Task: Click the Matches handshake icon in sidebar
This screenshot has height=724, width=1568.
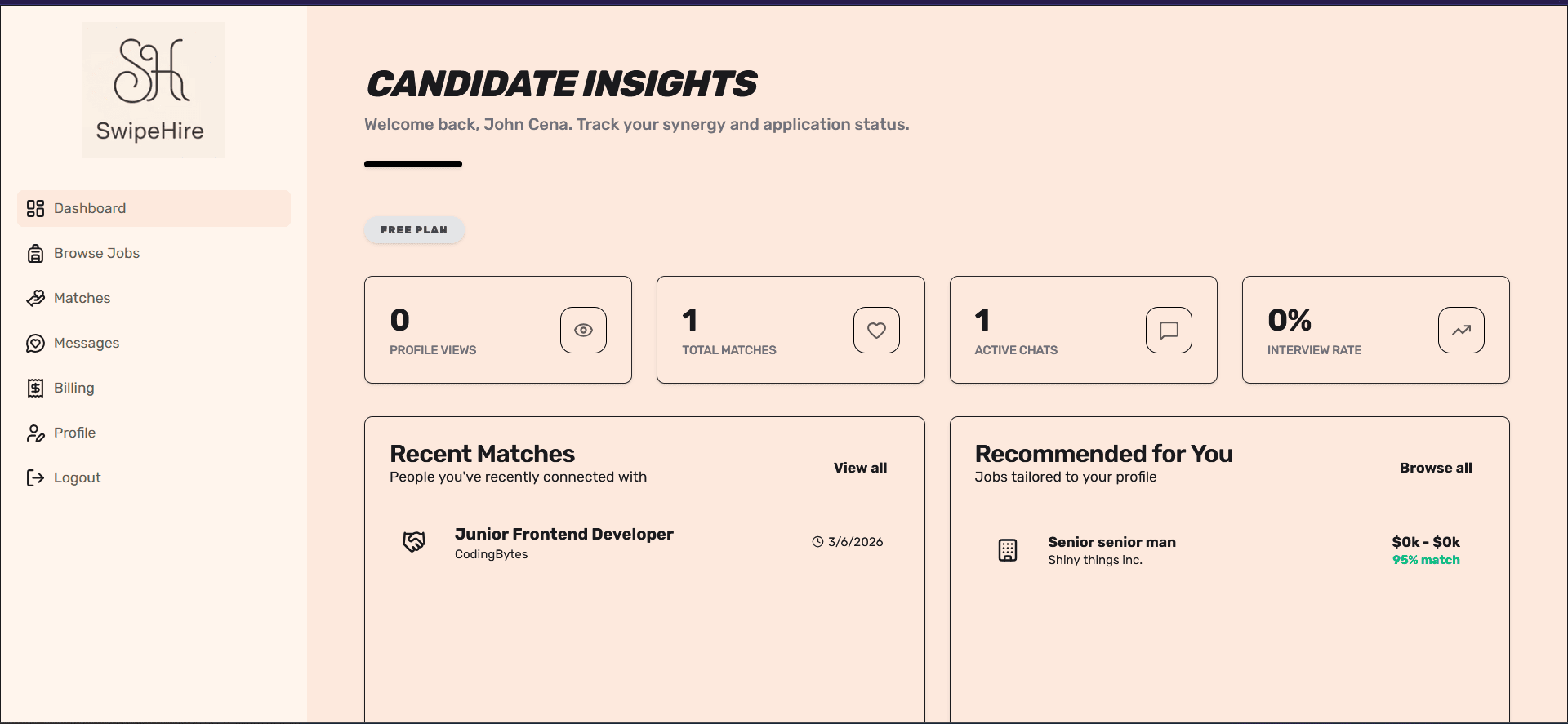Action: [x=35, y=299]
